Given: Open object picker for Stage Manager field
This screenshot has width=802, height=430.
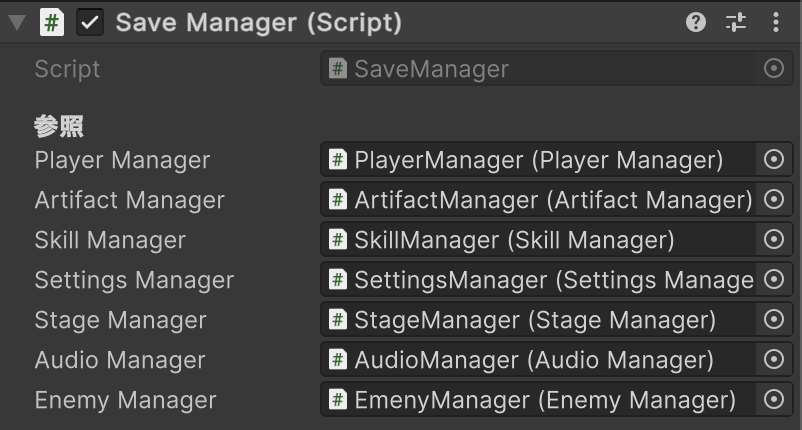Looking at the screenshot, I should point(774,319).
